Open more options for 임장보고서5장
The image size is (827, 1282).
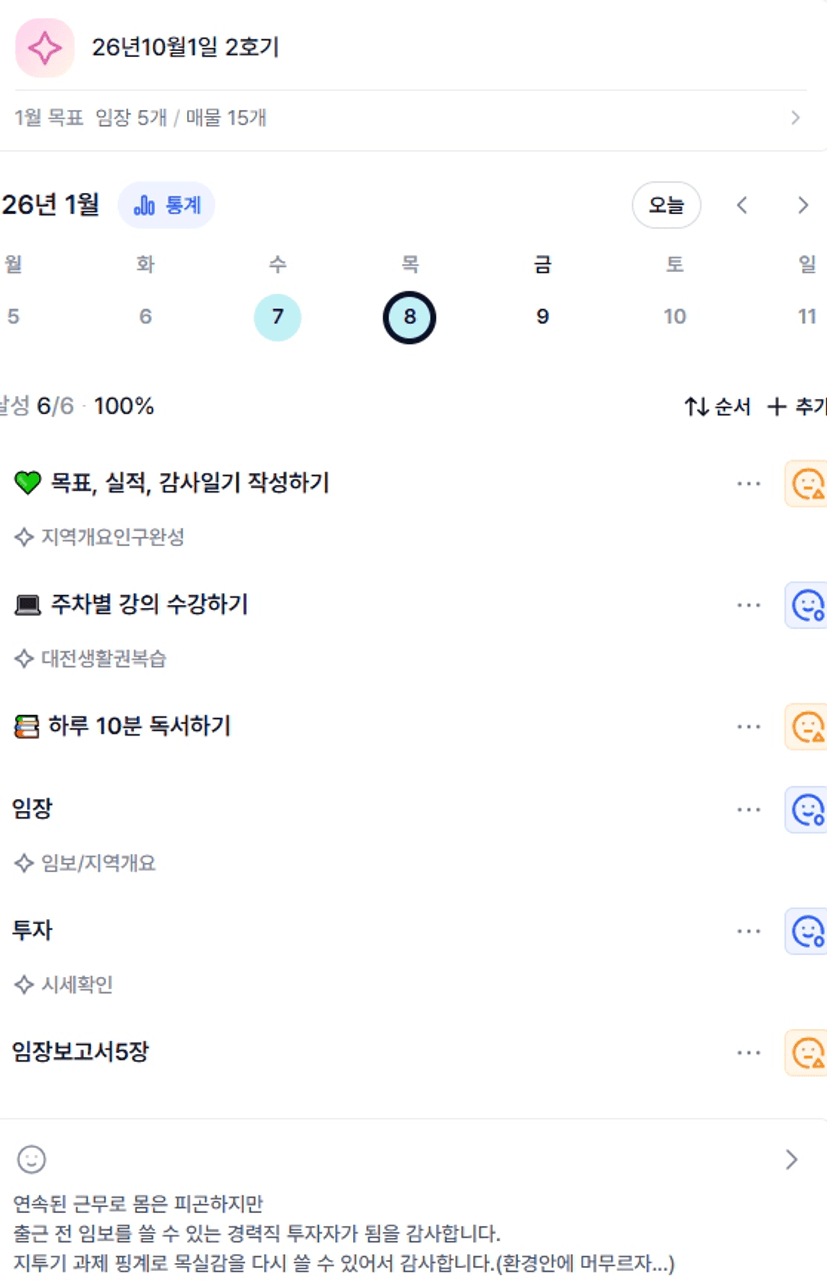[748, 1053]
